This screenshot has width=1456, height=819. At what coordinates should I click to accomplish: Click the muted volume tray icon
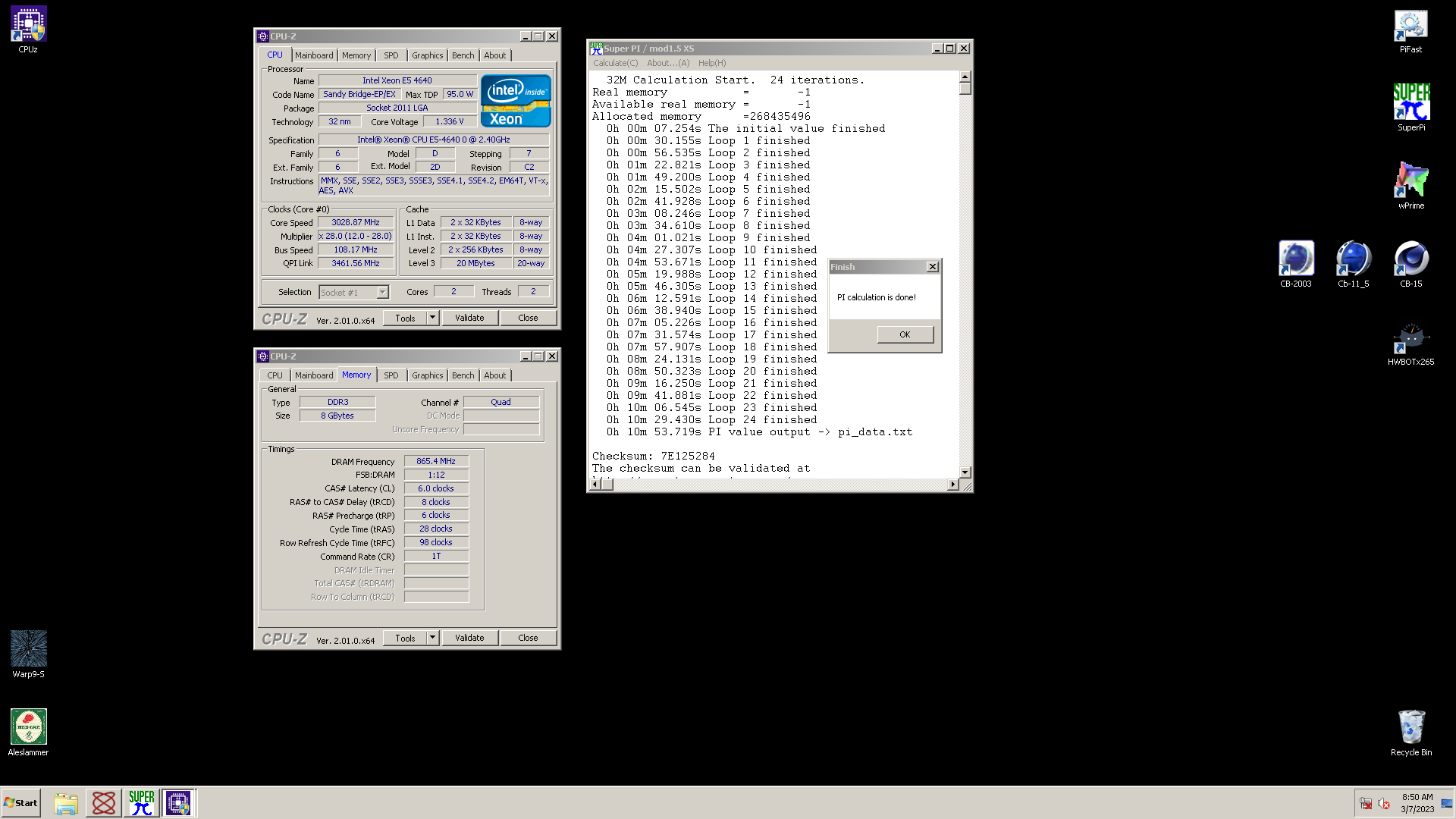pos(1384,804)
